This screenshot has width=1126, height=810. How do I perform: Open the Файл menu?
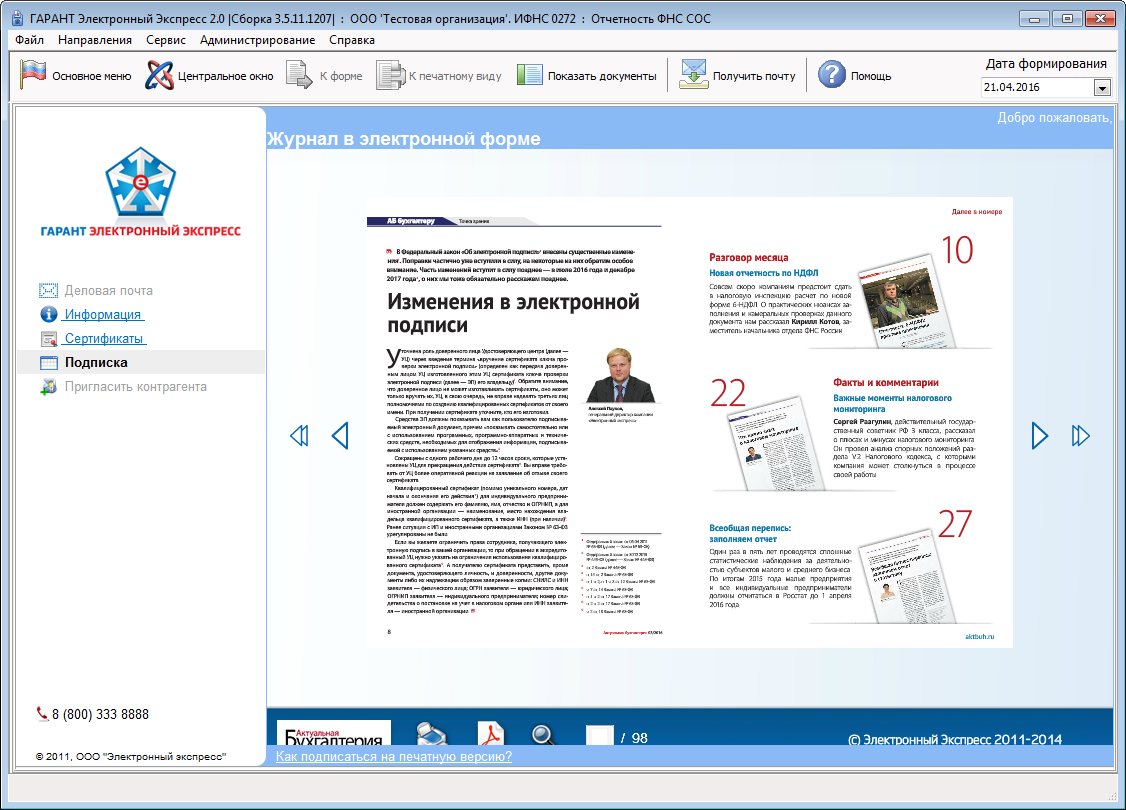[x=29, y=40]
